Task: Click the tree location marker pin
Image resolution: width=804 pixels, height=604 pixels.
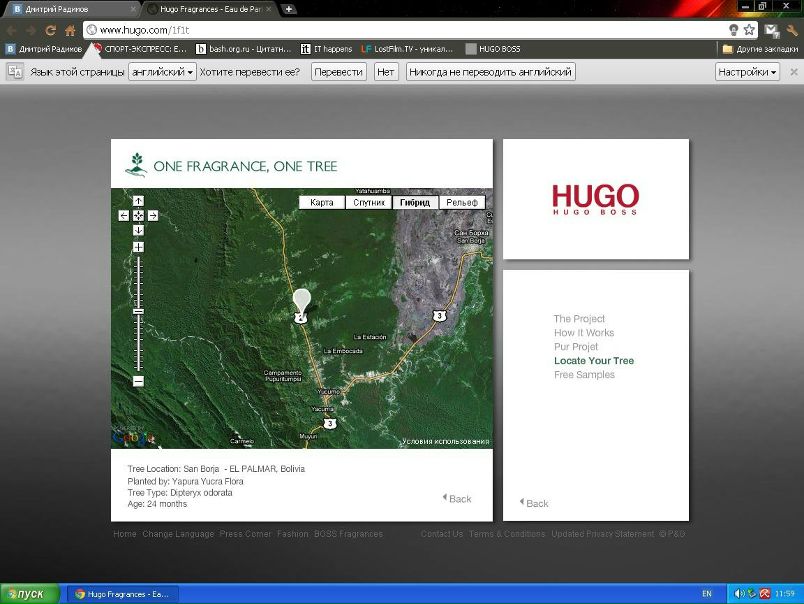Action: click(301, 302)
